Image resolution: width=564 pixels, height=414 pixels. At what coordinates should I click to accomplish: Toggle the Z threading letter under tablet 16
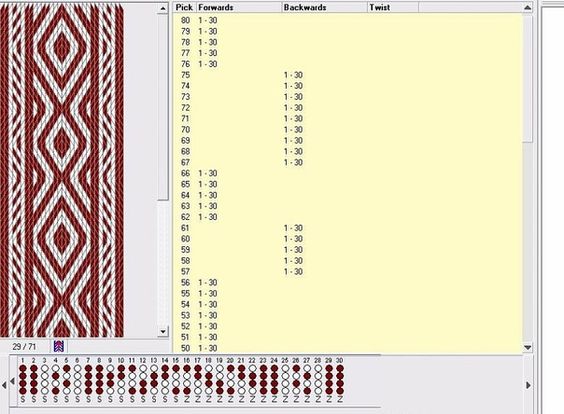point(187,399)
